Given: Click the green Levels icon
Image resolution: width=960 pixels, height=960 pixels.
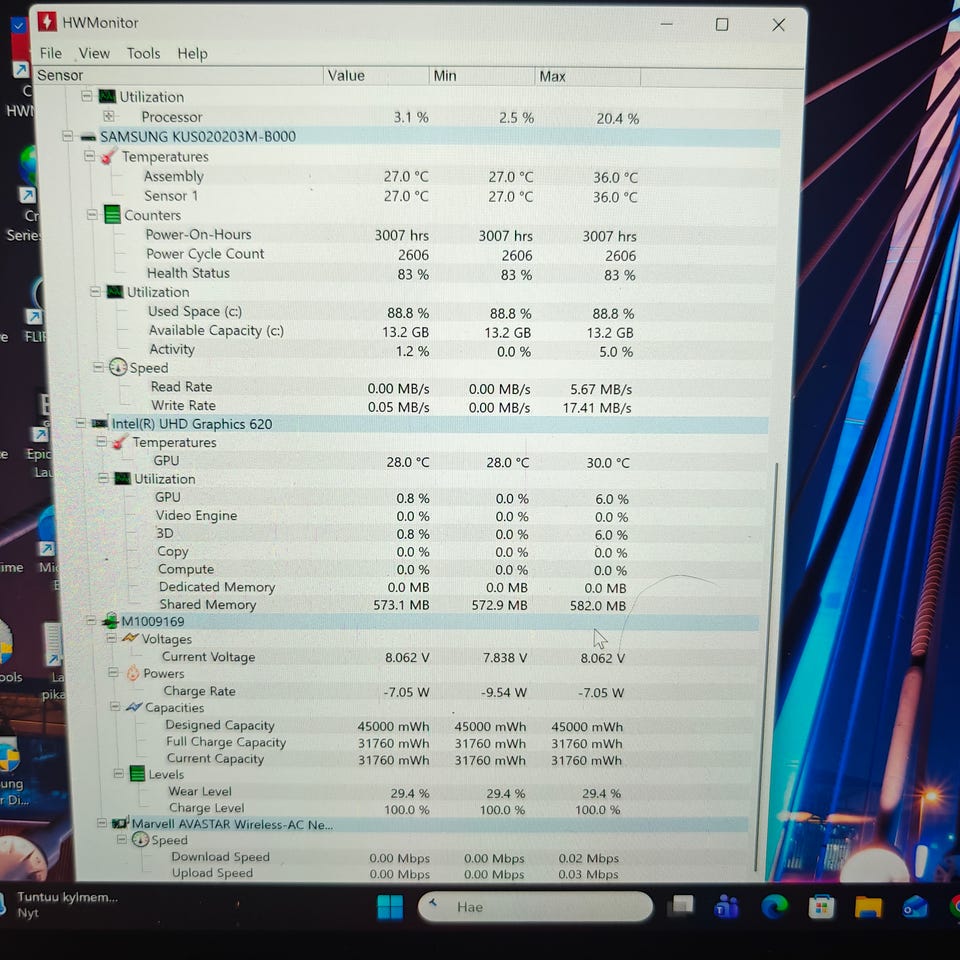Looking at the screenshot, I should 138,774.
